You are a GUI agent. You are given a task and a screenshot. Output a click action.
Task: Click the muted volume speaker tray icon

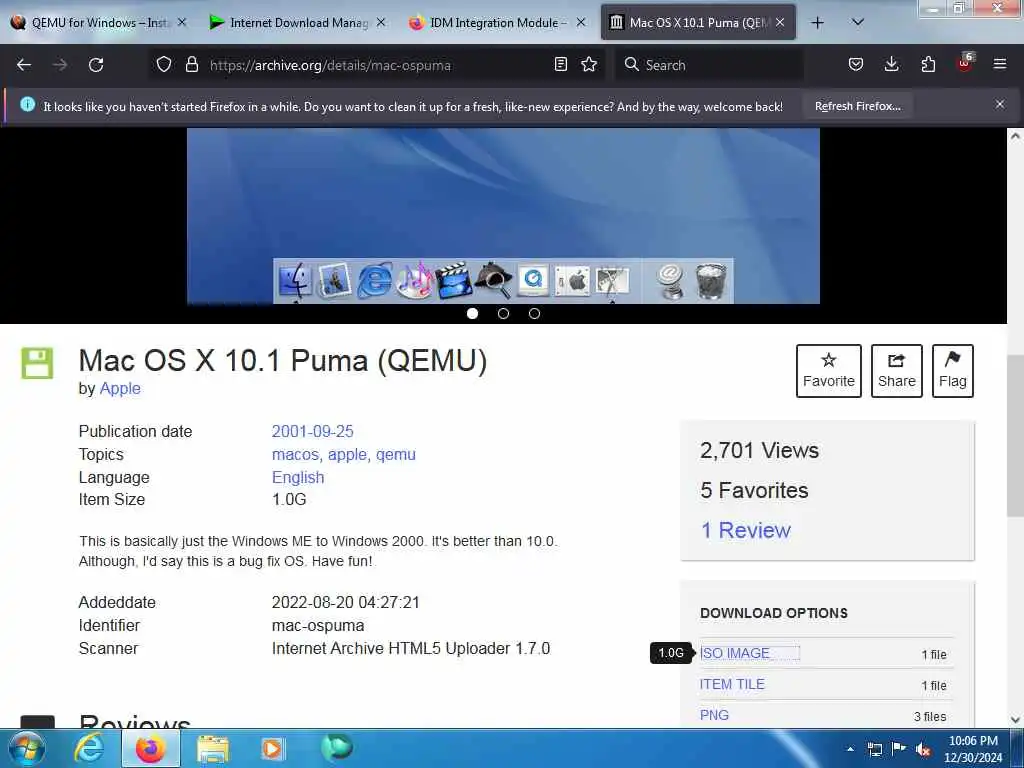923,750
